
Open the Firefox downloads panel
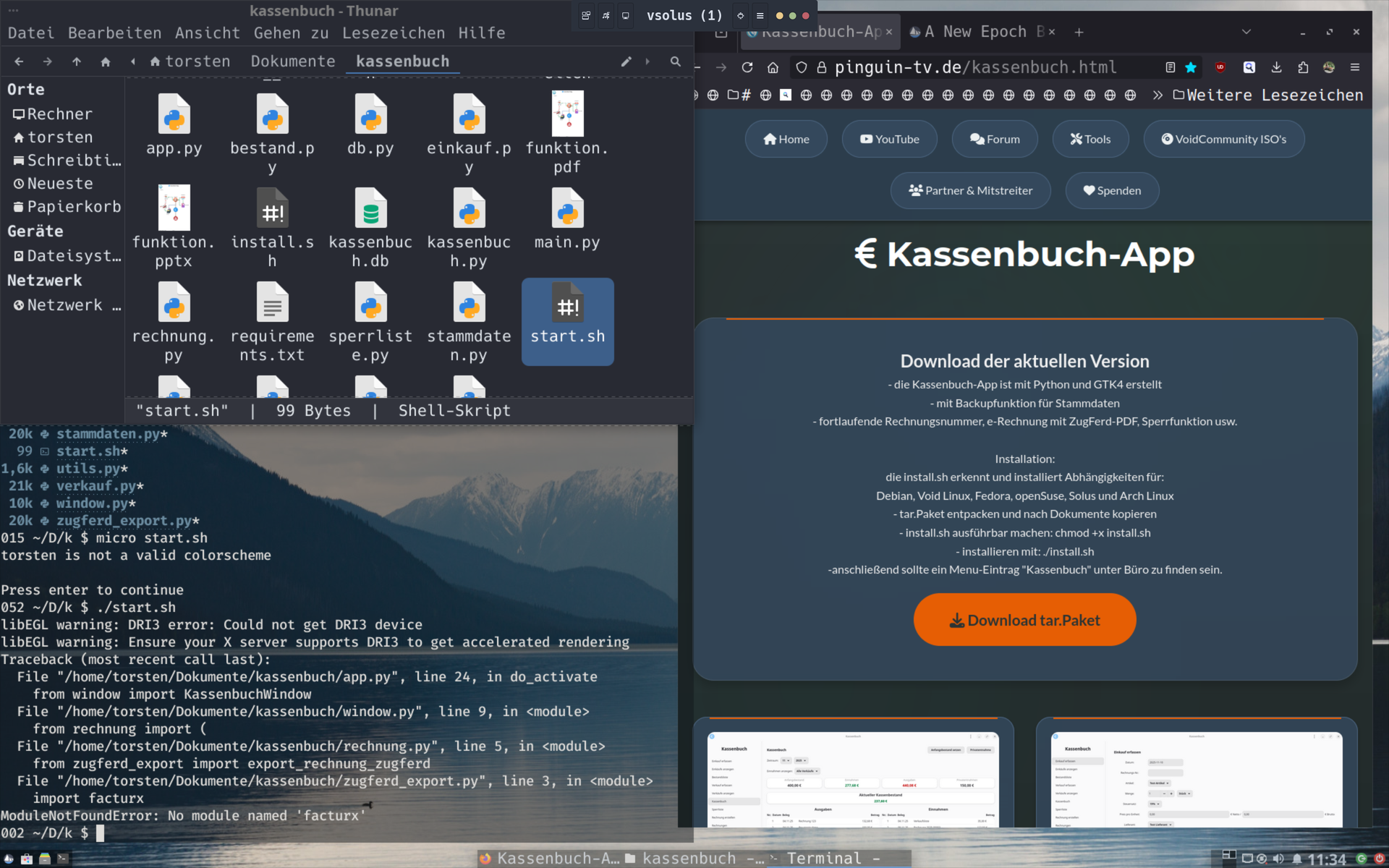pos(1277,67)
